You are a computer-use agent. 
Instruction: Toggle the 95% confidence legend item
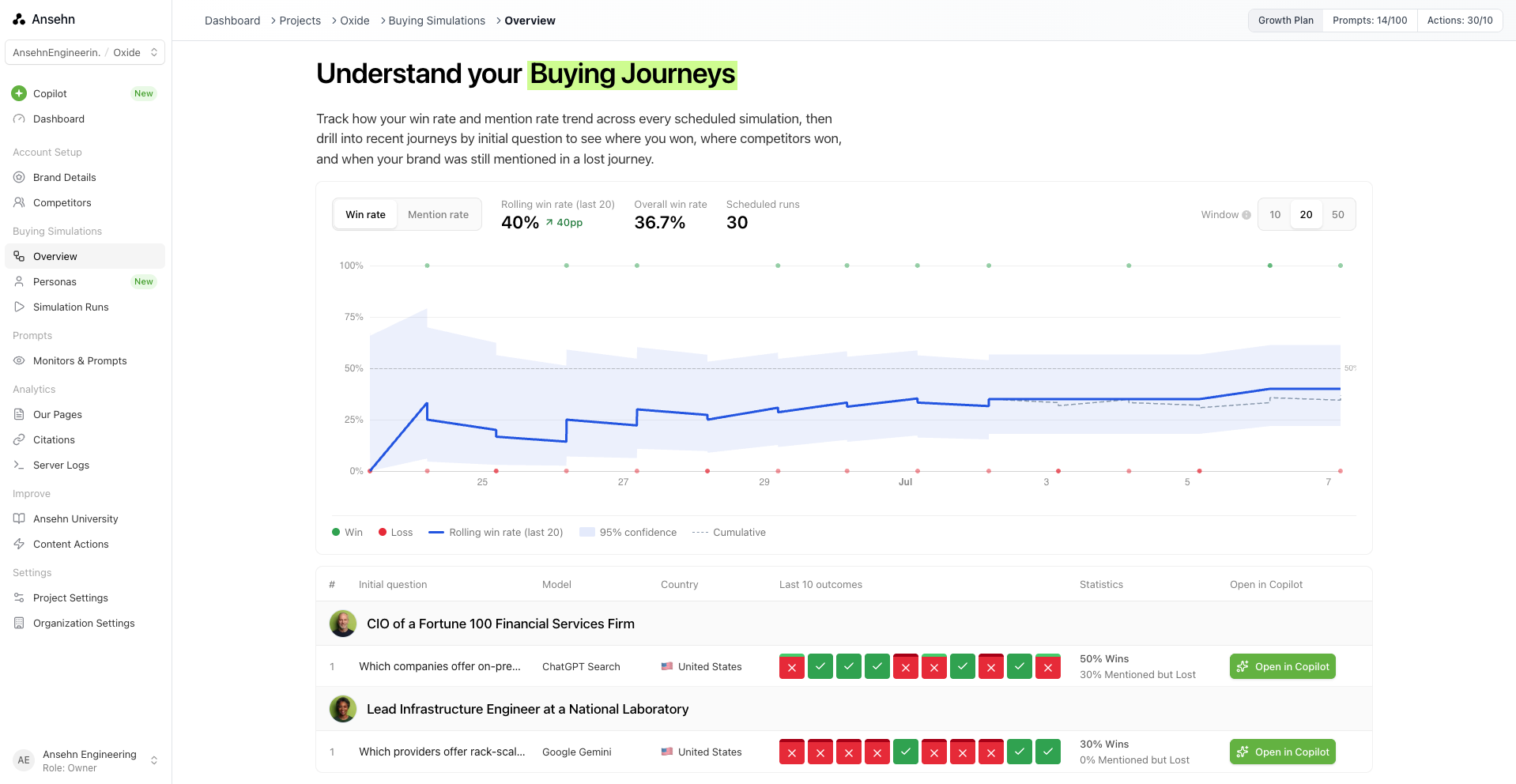coord(628,532)
